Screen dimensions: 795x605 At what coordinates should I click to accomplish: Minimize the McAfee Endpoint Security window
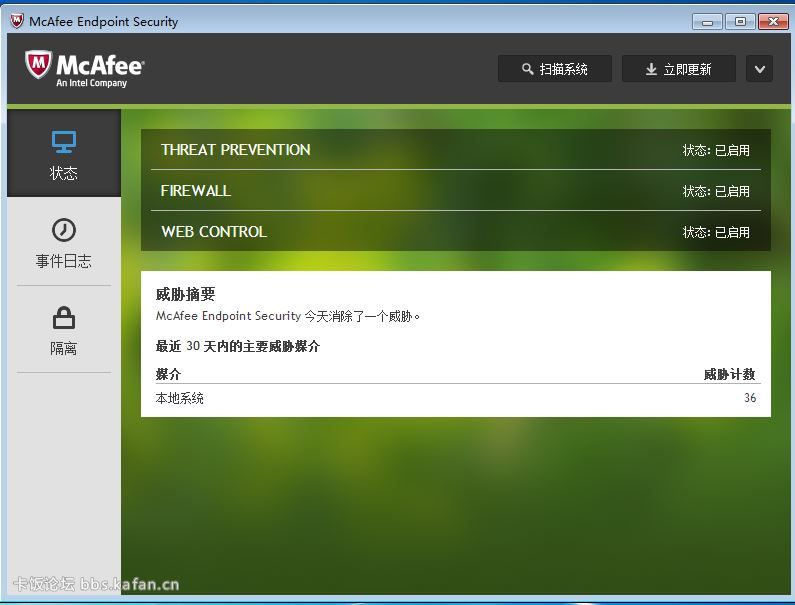(707, 21)
